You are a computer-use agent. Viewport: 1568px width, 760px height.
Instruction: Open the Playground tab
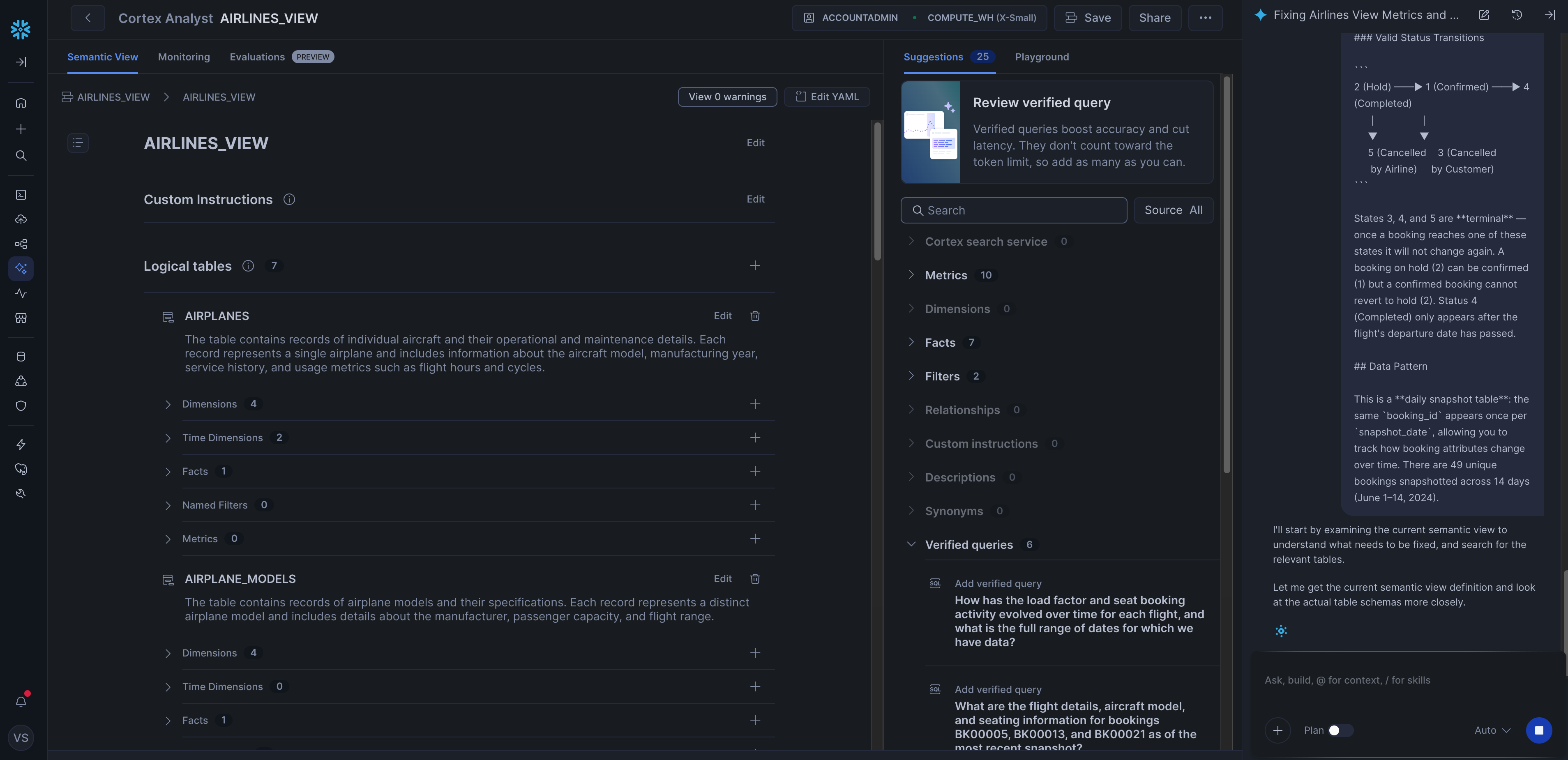(x=1042, y=57)
